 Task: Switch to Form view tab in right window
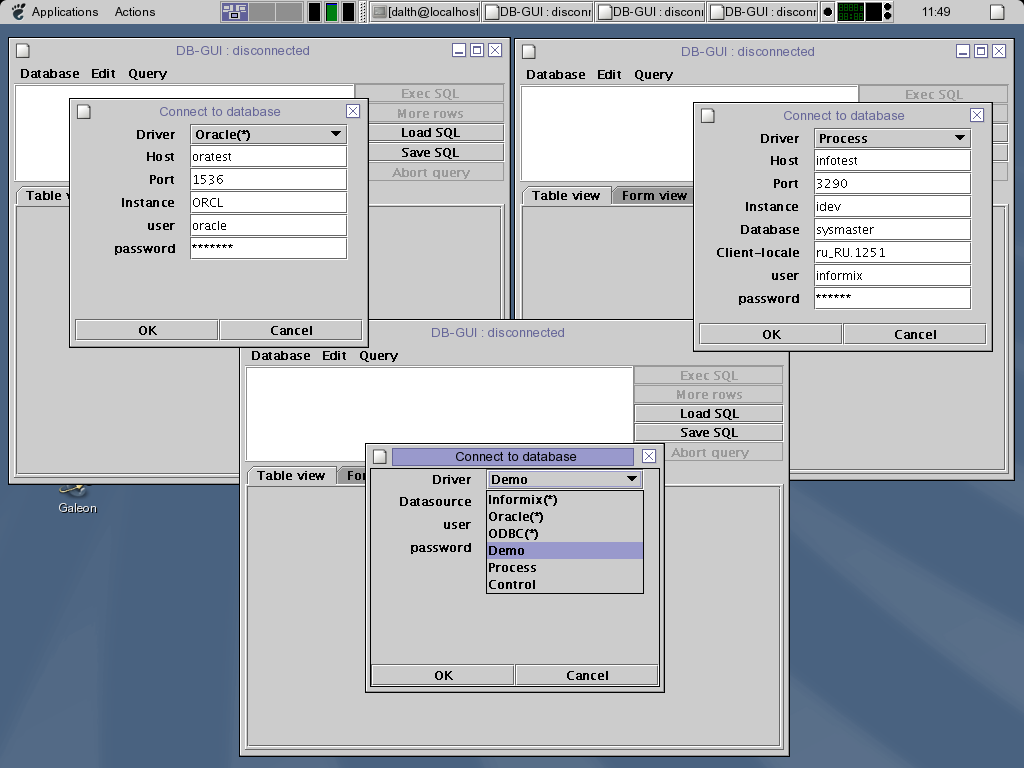tap(654, 196)
